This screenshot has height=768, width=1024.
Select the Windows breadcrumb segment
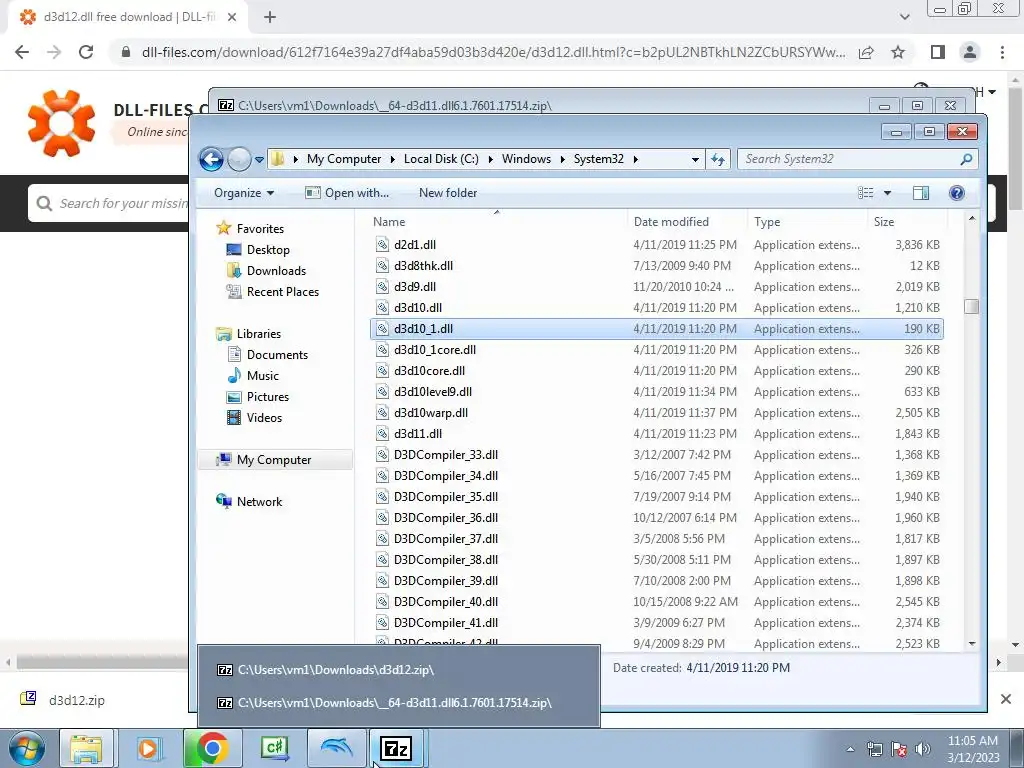coord(526,159)
